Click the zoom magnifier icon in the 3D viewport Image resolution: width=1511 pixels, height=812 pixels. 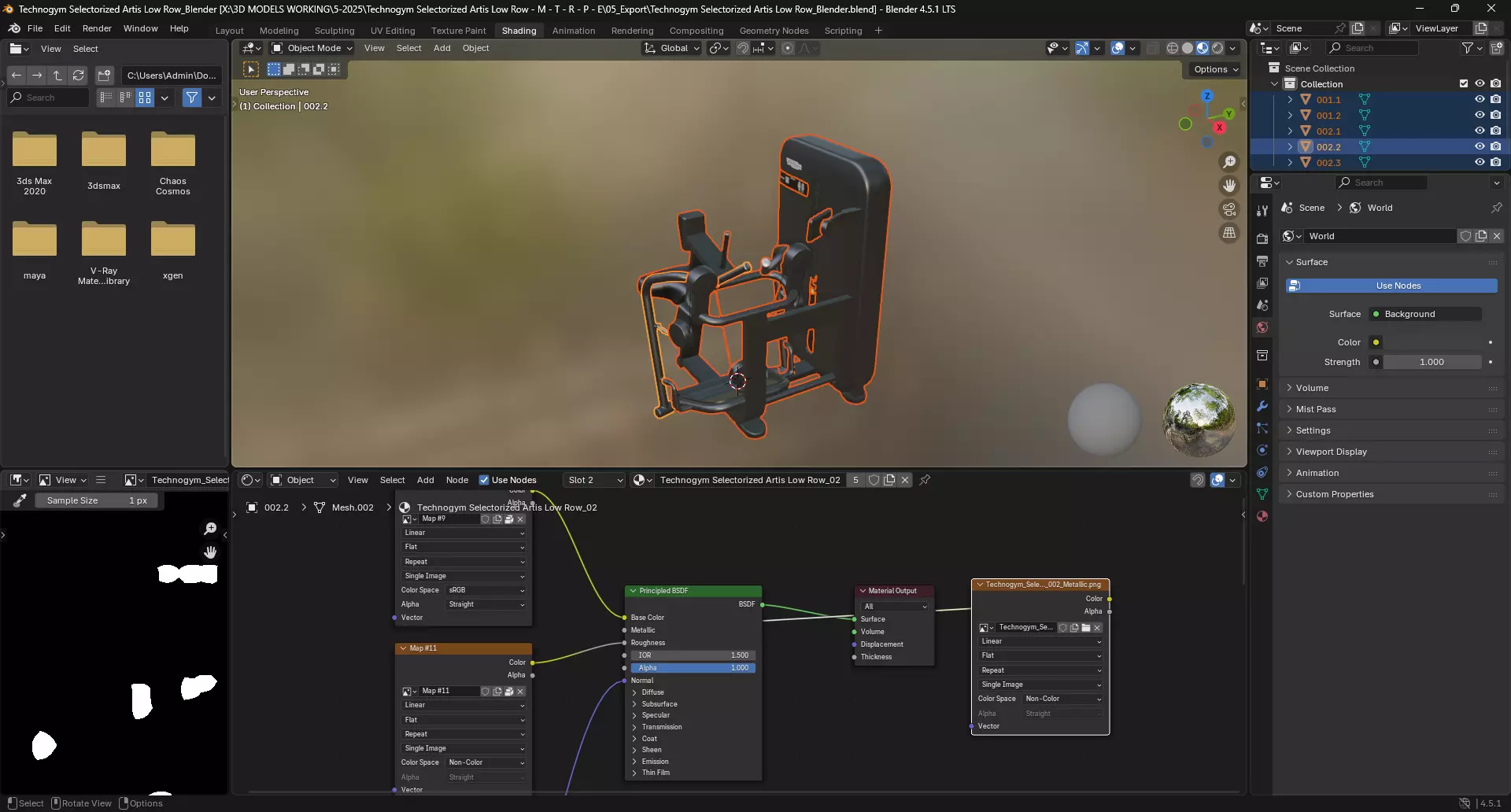[x=1228, y=162]
